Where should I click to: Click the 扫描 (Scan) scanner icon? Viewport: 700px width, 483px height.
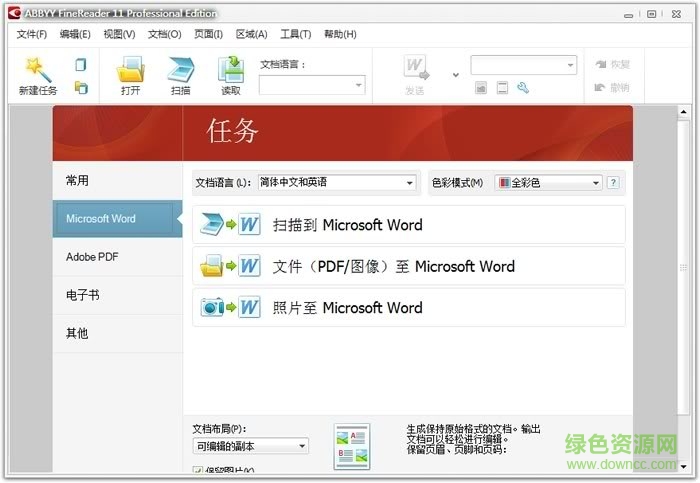pos(180,70)
